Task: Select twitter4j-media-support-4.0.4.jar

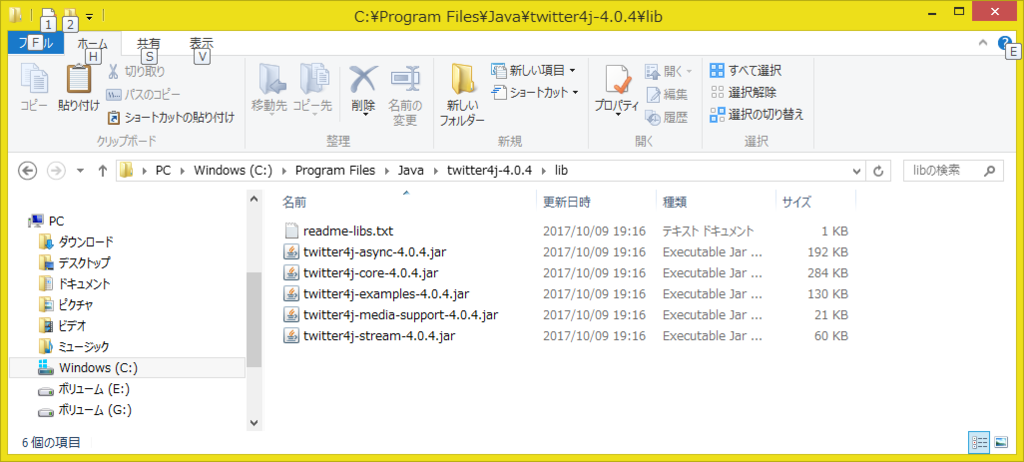Action: coord(400,315)
